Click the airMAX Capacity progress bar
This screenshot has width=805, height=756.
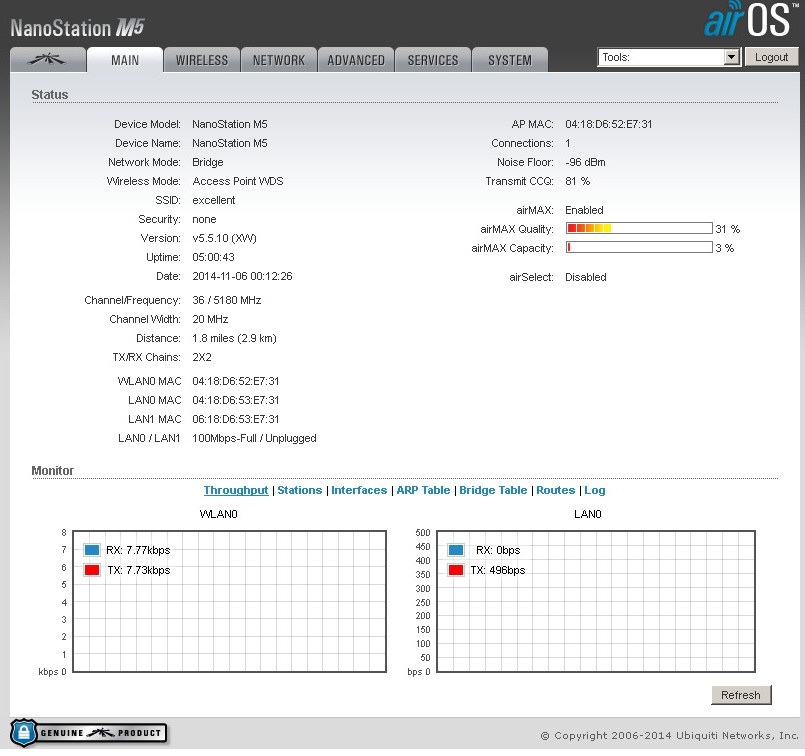639,247
